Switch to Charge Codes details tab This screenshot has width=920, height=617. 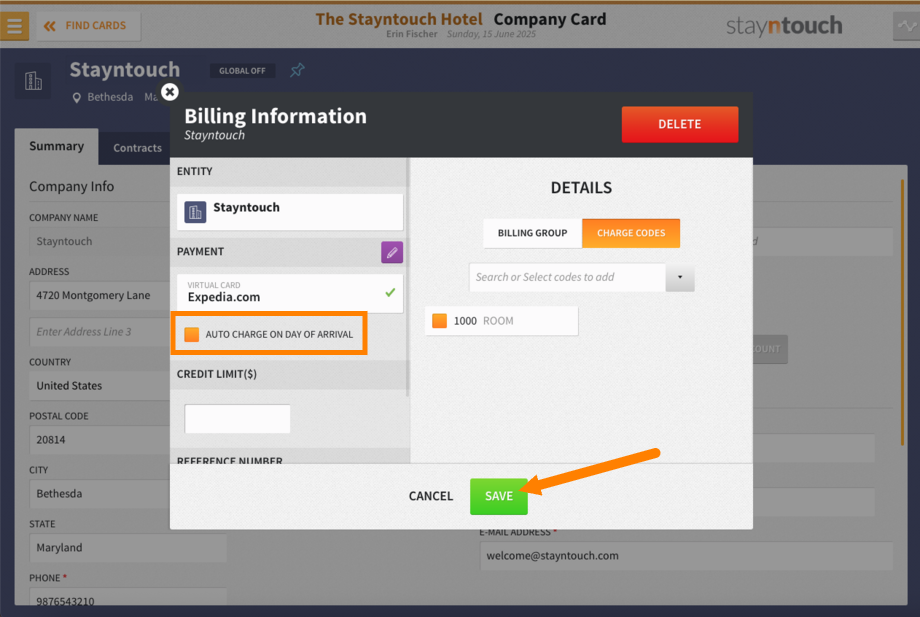click(x=631, y=233)
